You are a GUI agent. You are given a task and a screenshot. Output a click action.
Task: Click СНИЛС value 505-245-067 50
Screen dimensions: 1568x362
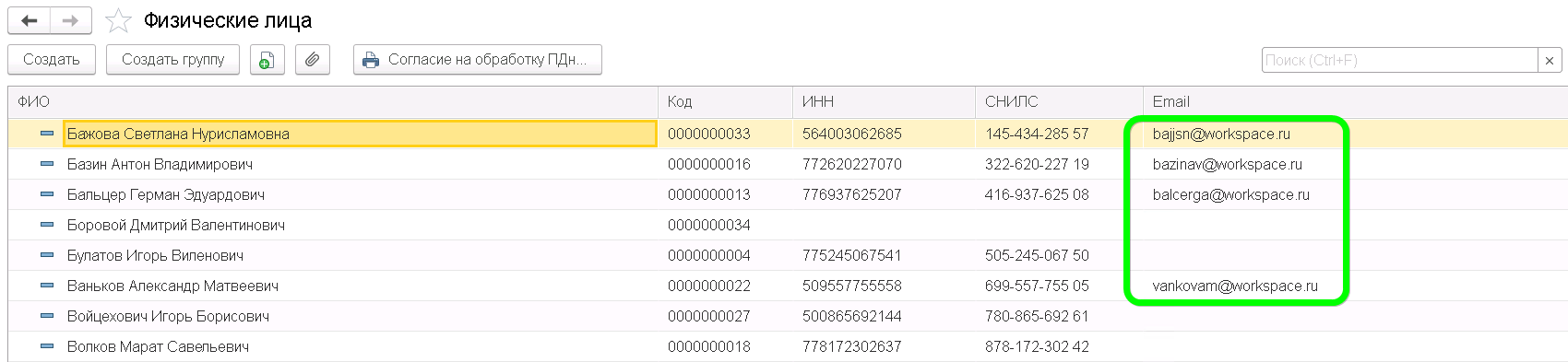coord(1037,255)
